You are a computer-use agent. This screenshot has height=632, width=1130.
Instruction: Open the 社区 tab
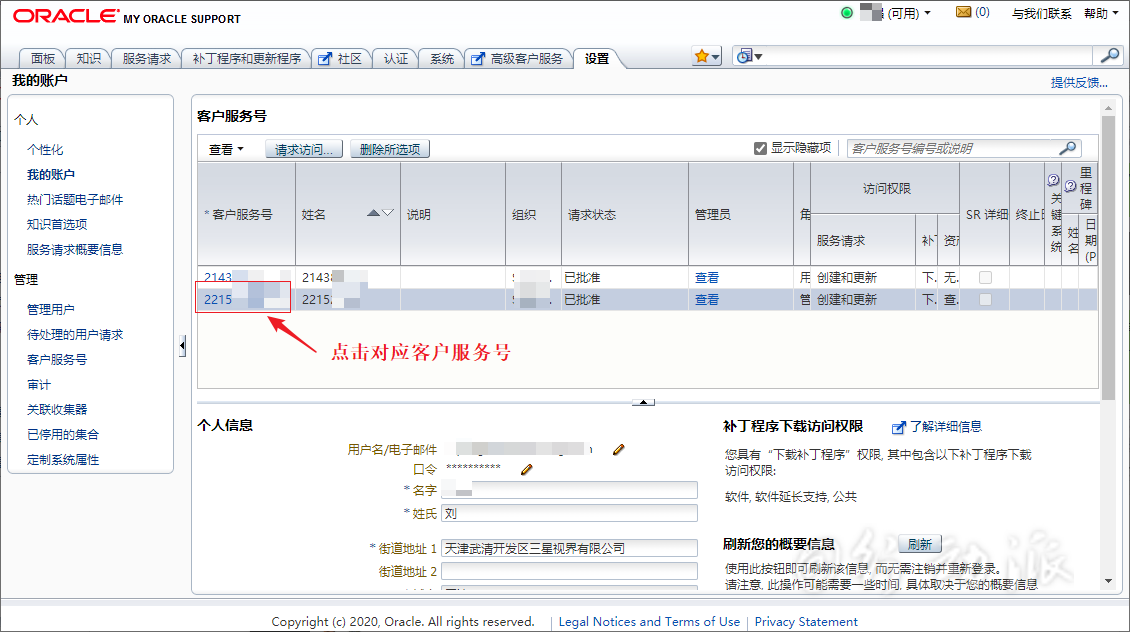click(342, 58)
